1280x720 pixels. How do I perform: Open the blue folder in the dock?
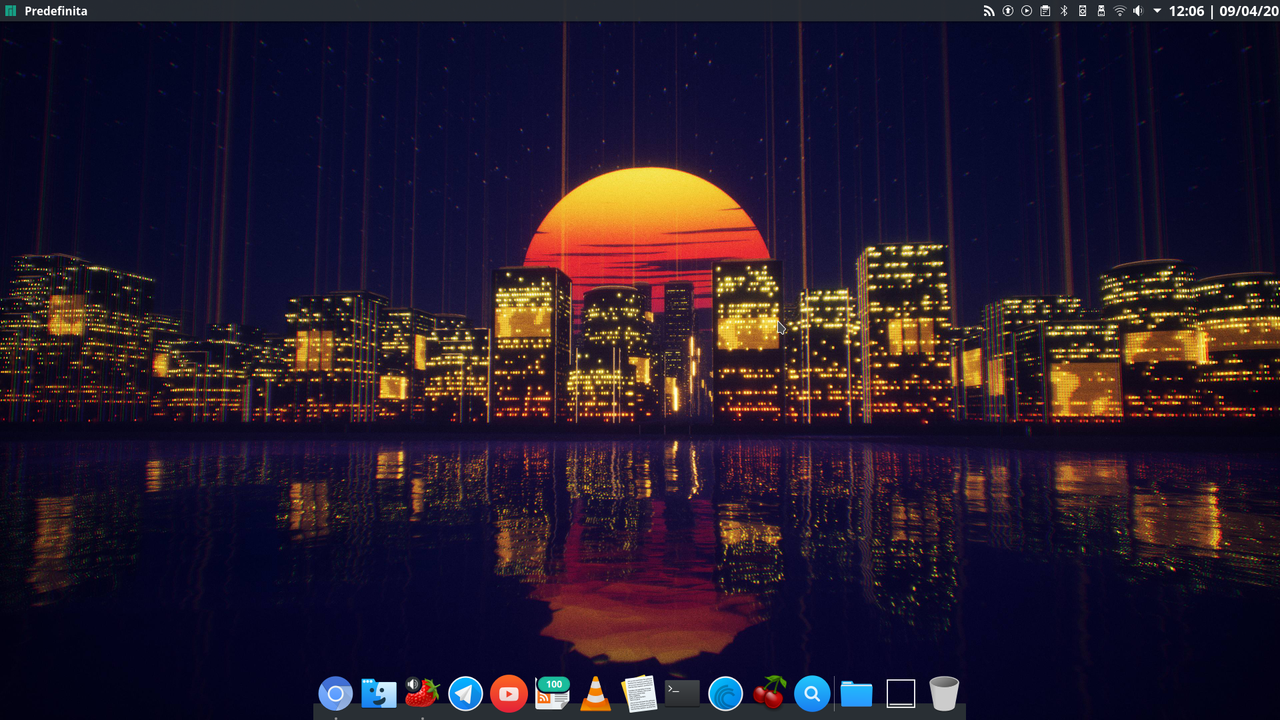pyautogui.click(x=856, y=693)
